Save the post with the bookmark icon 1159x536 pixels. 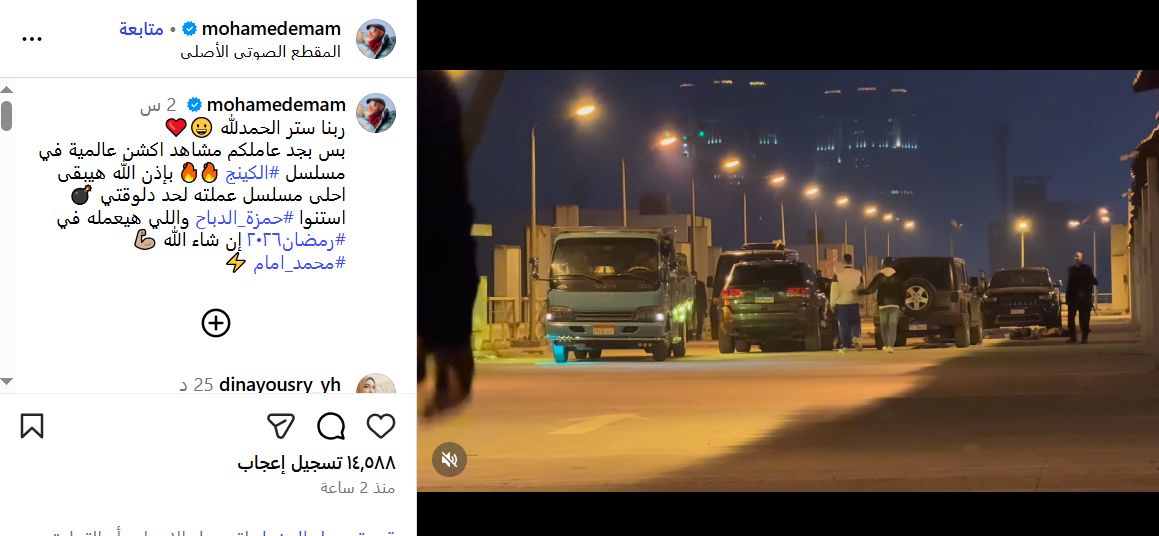click(32, 426)
